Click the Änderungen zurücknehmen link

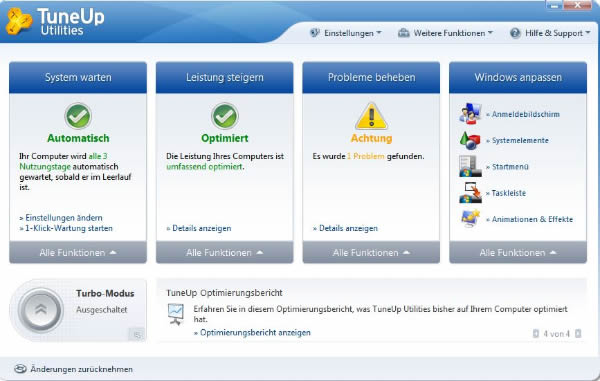pos(82,369)
